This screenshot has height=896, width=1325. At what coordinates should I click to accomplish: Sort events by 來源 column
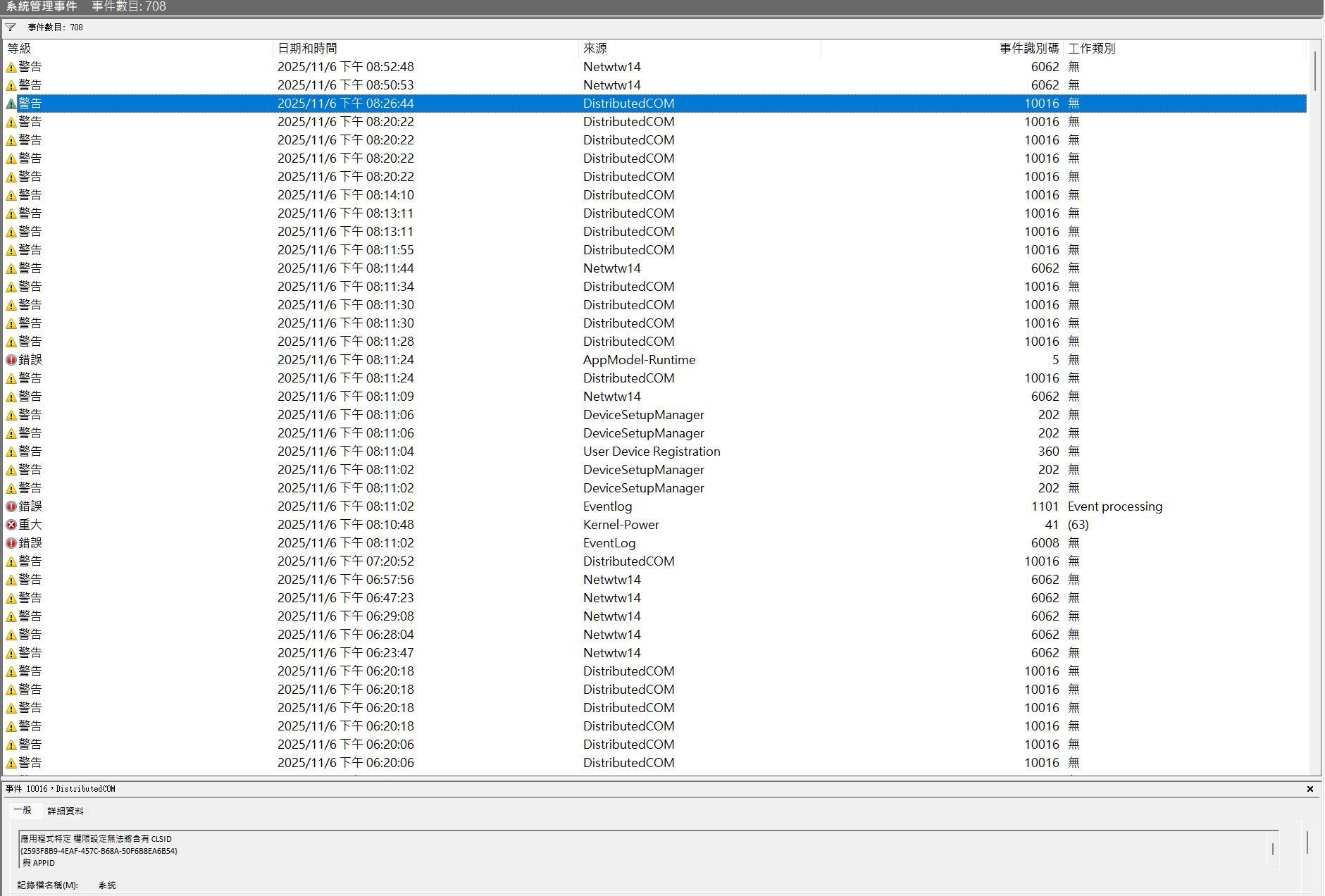[x=699, y=49]
